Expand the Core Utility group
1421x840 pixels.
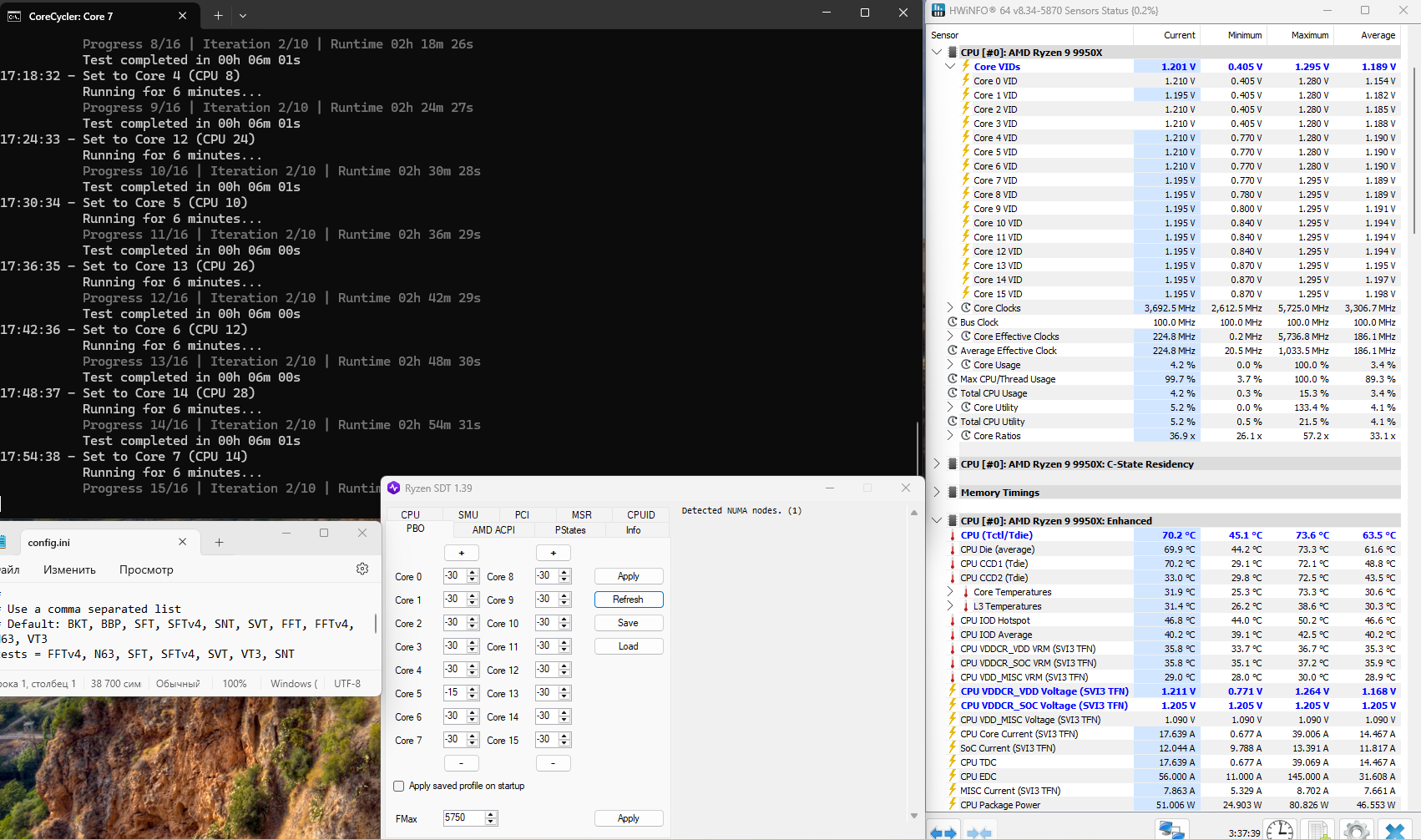(950, 407)
